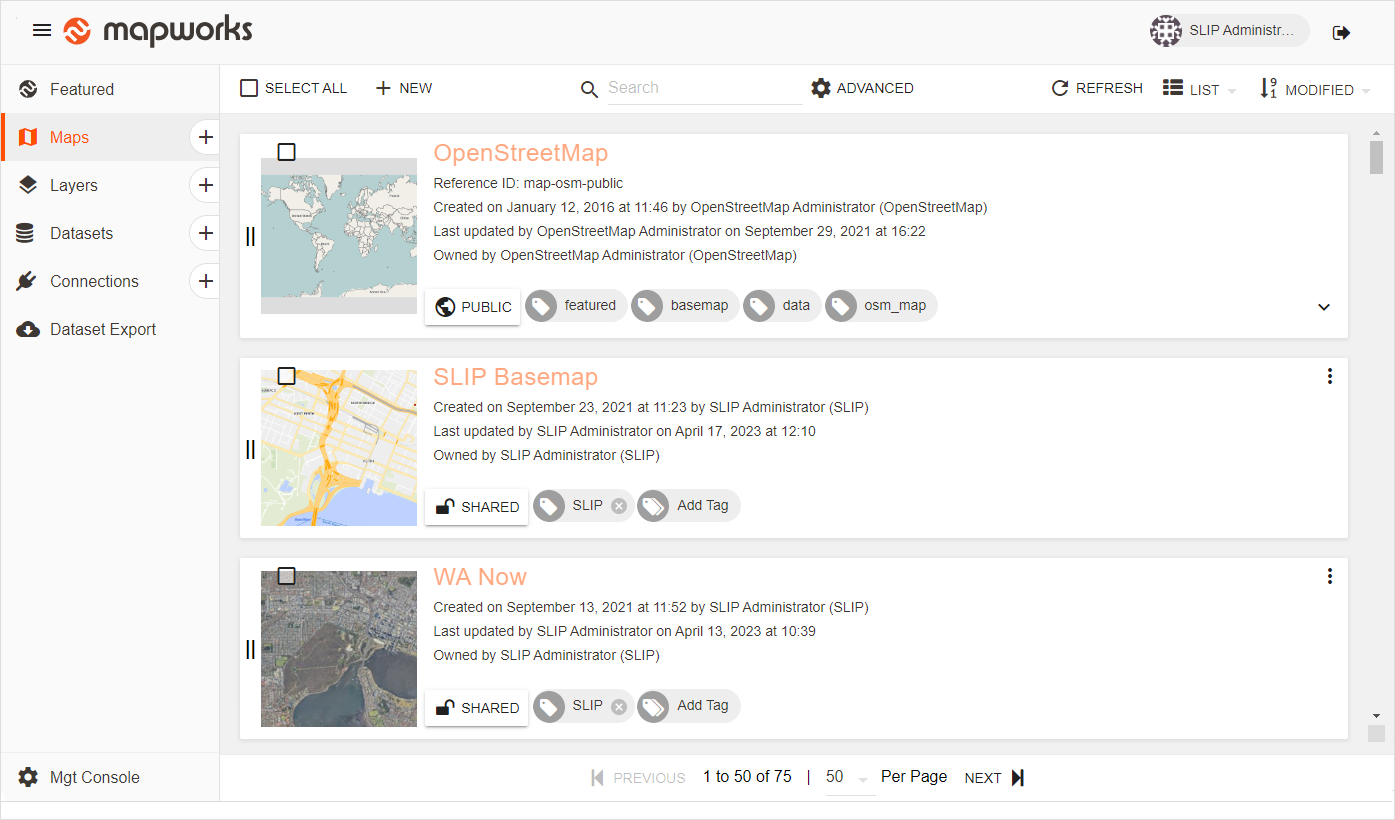This screenshot has width=1395, height=820.
Task: Click the logout icon in header
Action: [1342, 32]
